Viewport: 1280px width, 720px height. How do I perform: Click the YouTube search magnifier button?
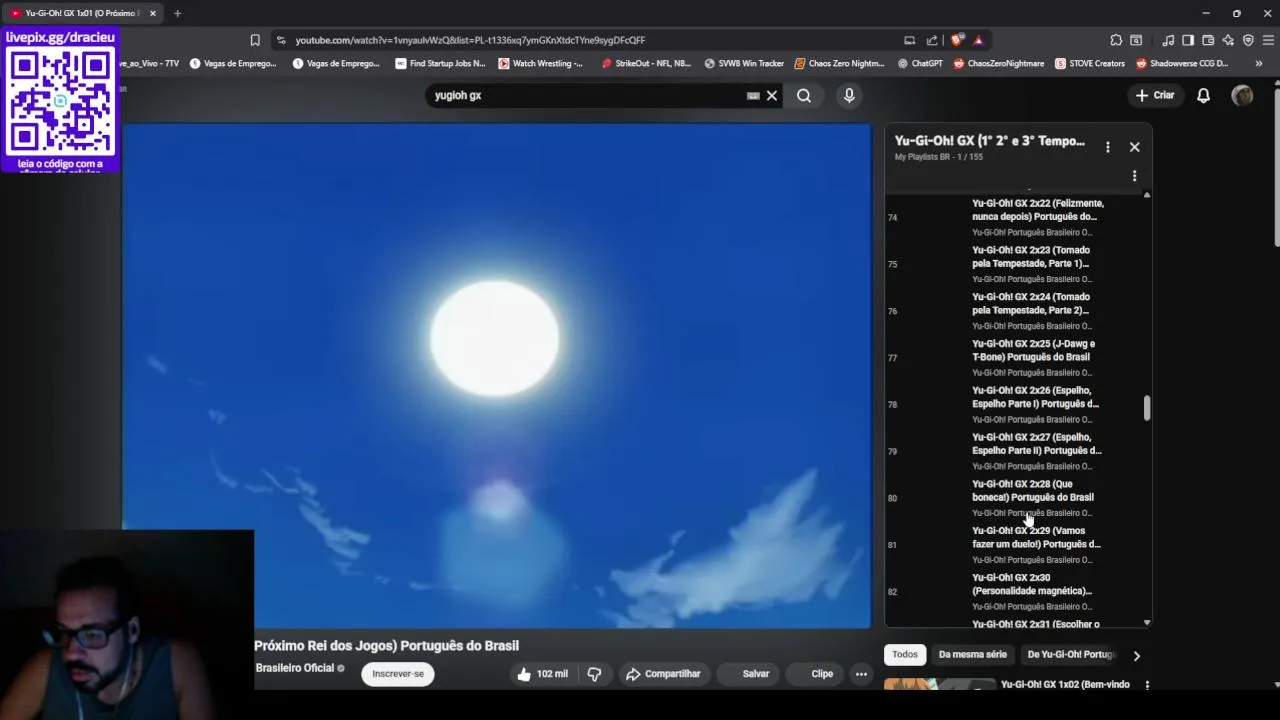coord(804,96)
